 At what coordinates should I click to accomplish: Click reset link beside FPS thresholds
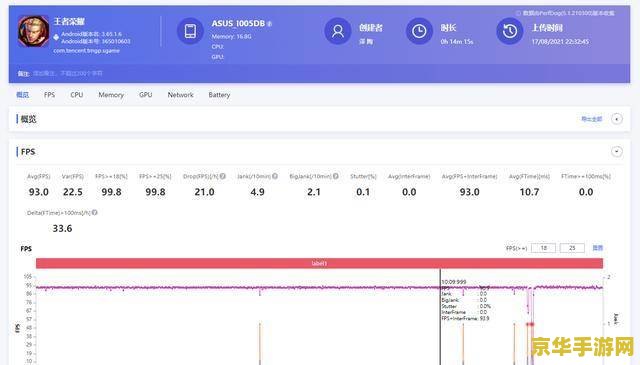point(598,248)
